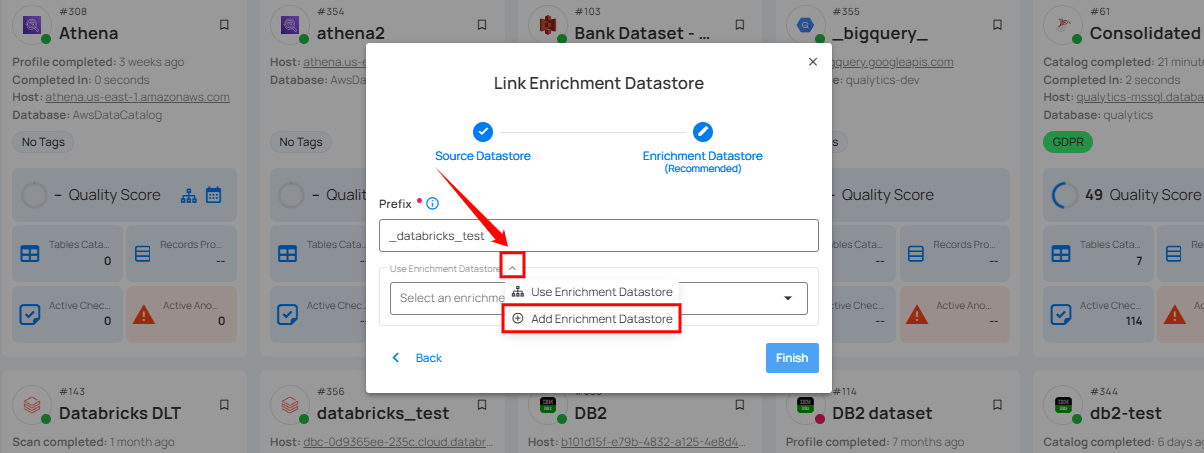Click the Finish button
This screenshot has height=453, width=1204.
click(792, 358)
